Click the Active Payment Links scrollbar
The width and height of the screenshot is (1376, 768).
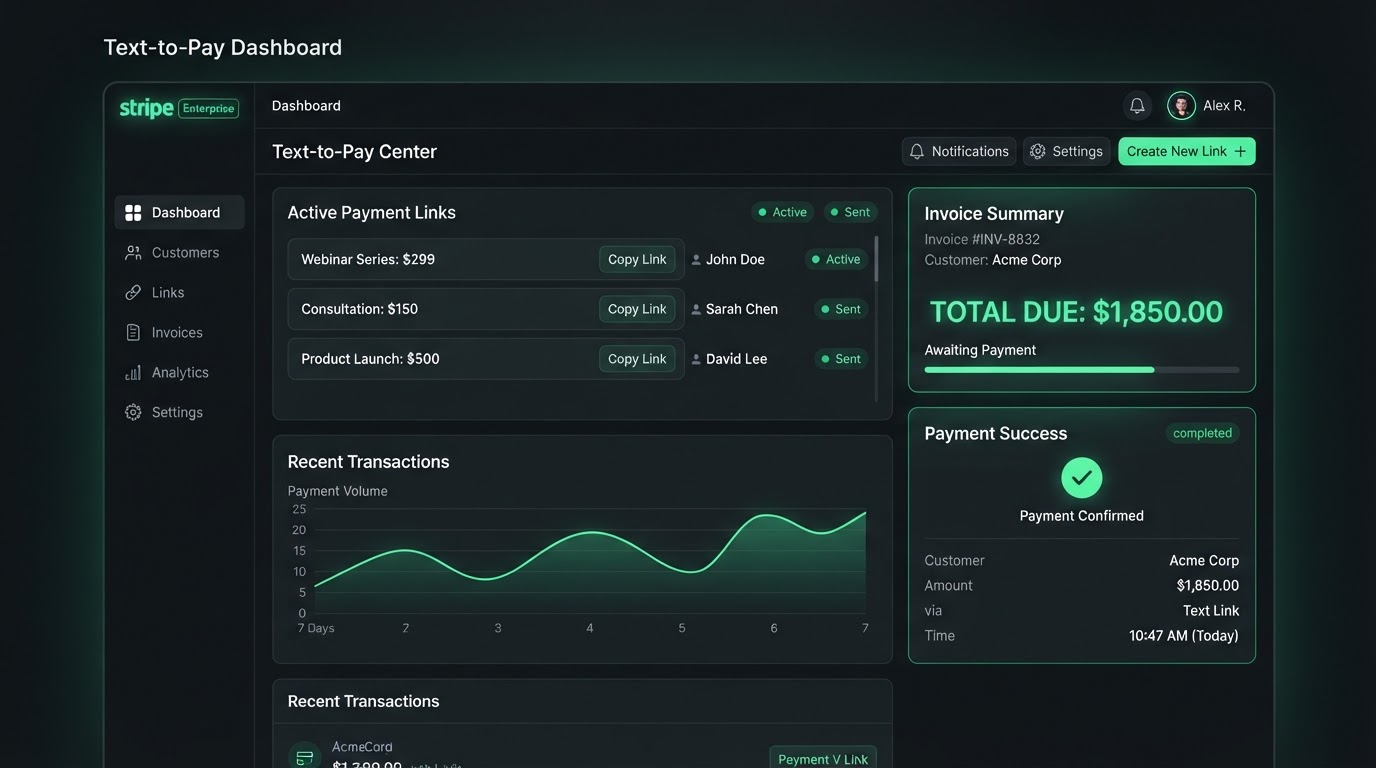[x=877, y=259]
